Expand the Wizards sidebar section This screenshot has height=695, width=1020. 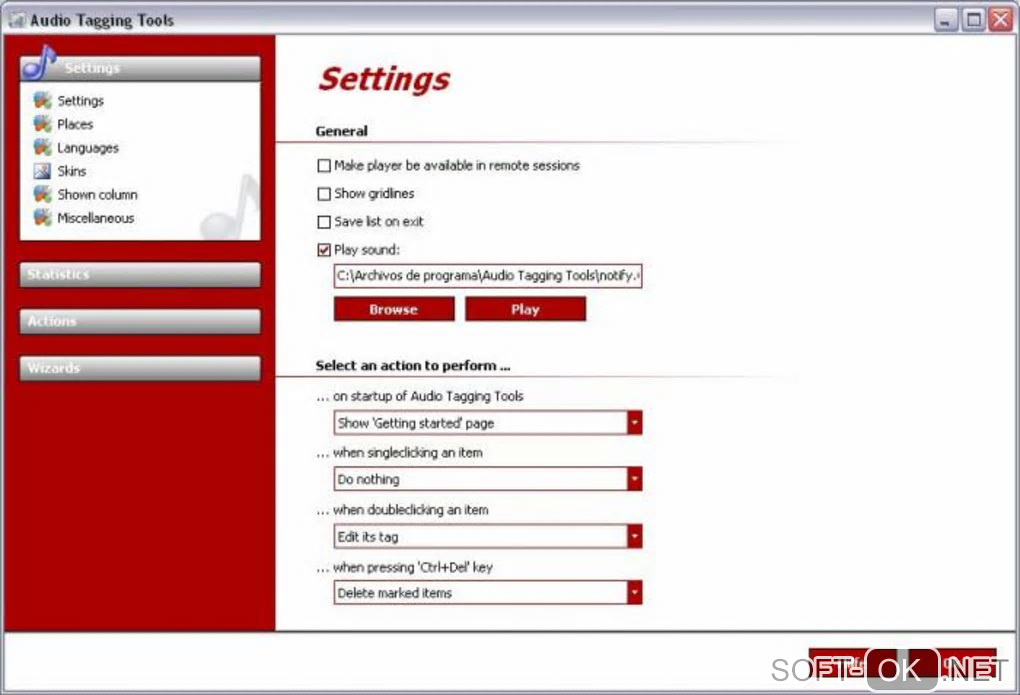click(140, 368)
